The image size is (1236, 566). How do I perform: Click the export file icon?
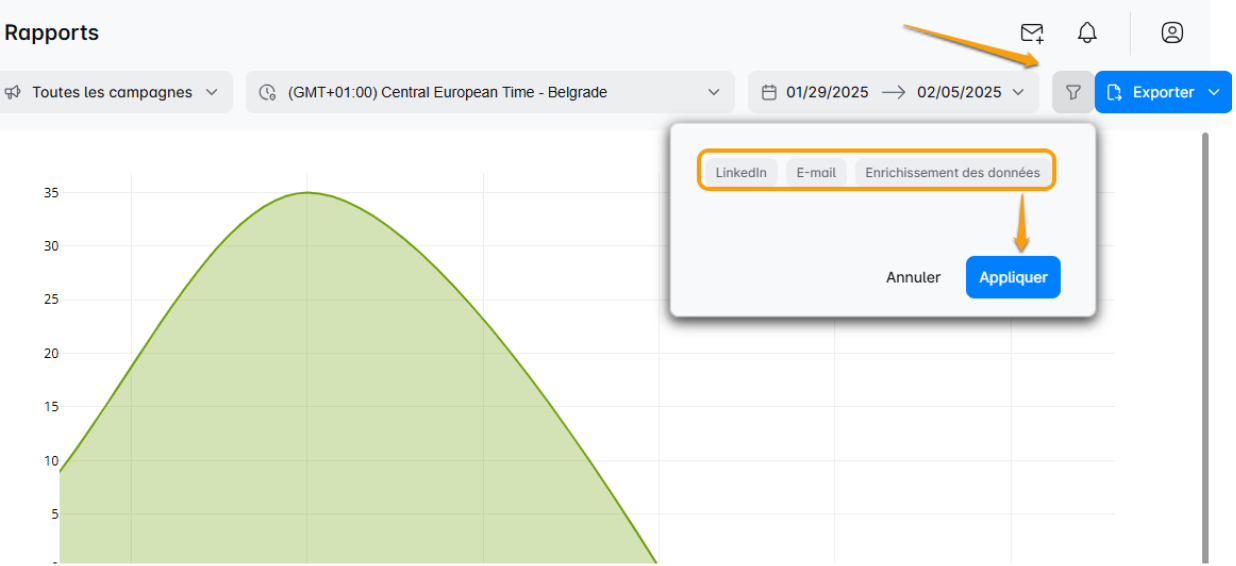1115,92
